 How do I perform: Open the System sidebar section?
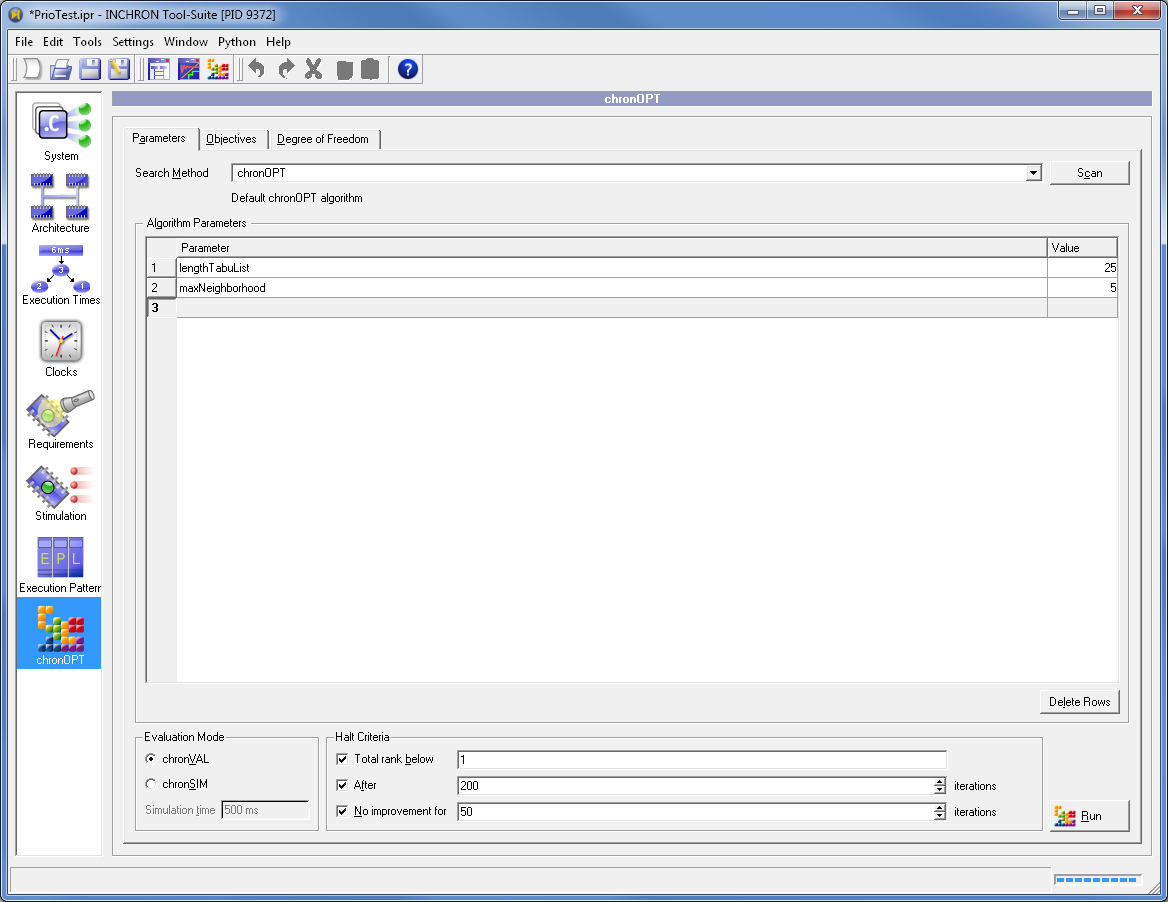coord(60,132)
